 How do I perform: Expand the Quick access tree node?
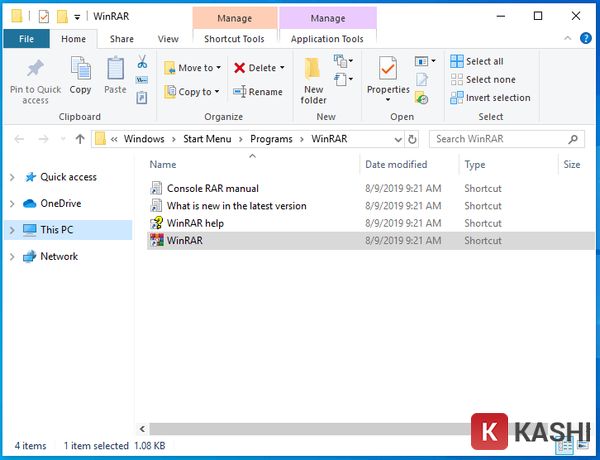(12, 177)
